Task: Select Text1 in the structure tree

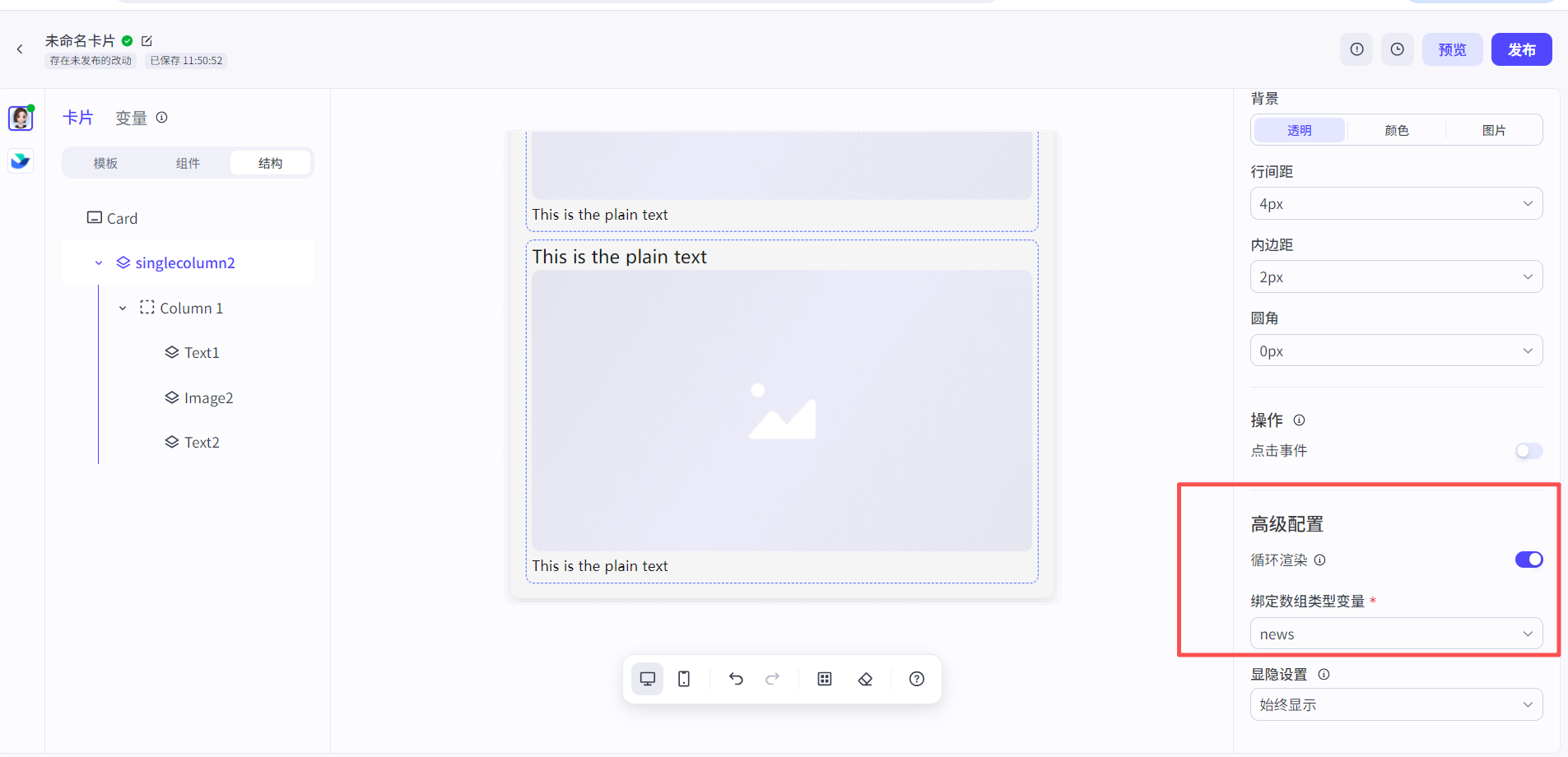Action: pyautogui.click(x=202, y=352)
